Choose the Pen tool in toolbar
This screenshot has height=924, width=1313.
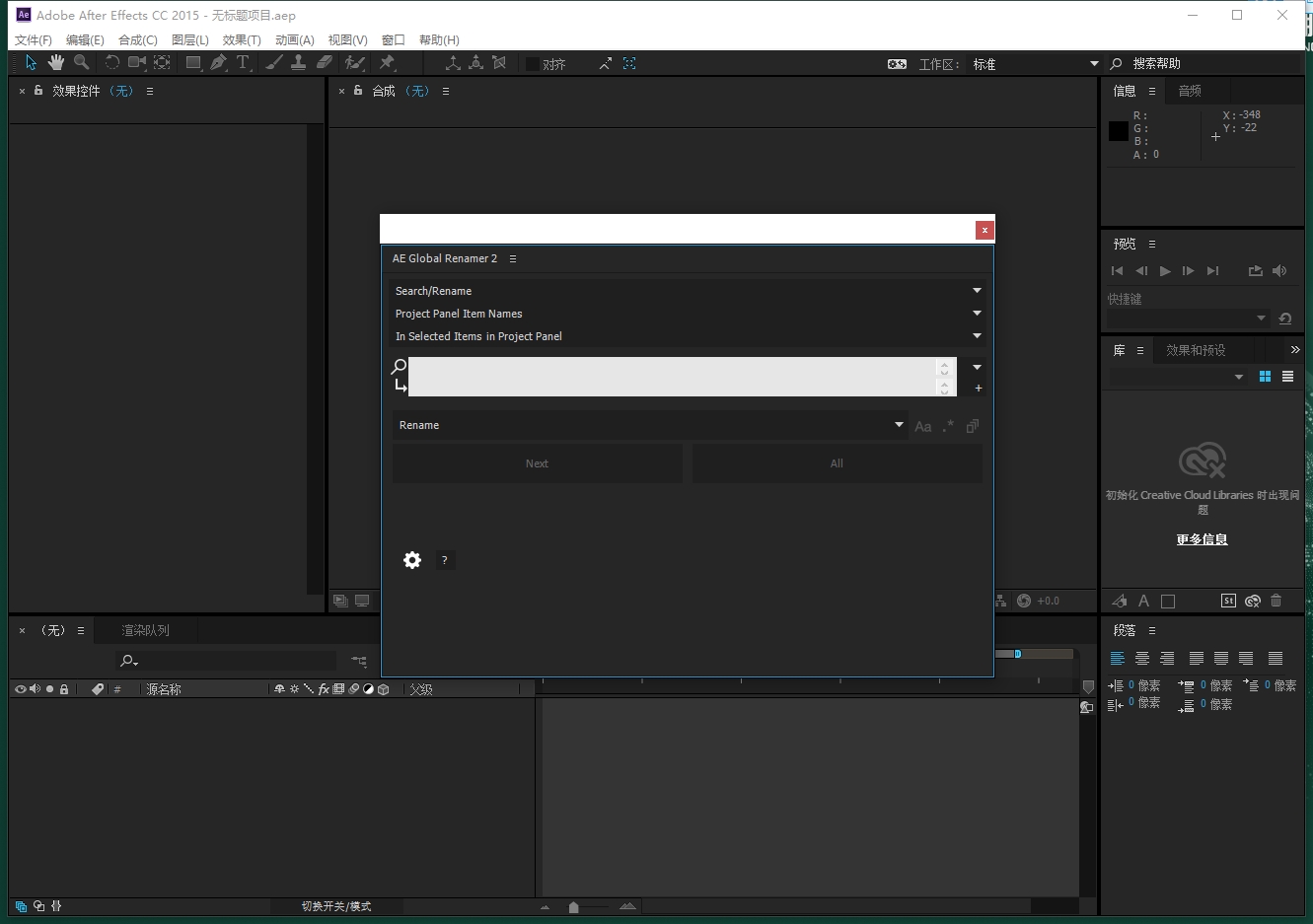click(218, 63)
